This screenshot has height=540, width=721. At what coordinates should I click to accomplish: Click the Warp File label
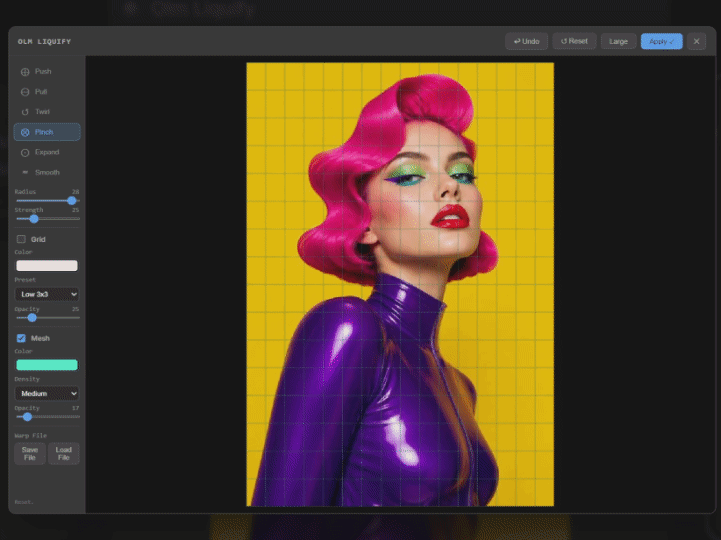pyautogui.click(x=30, y=436)
